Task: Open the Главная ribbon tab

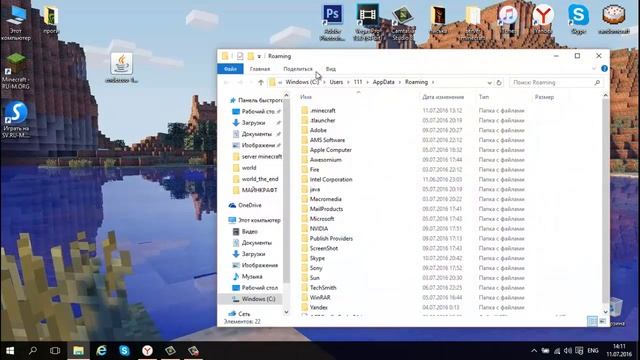Action: tap(260, 69)
